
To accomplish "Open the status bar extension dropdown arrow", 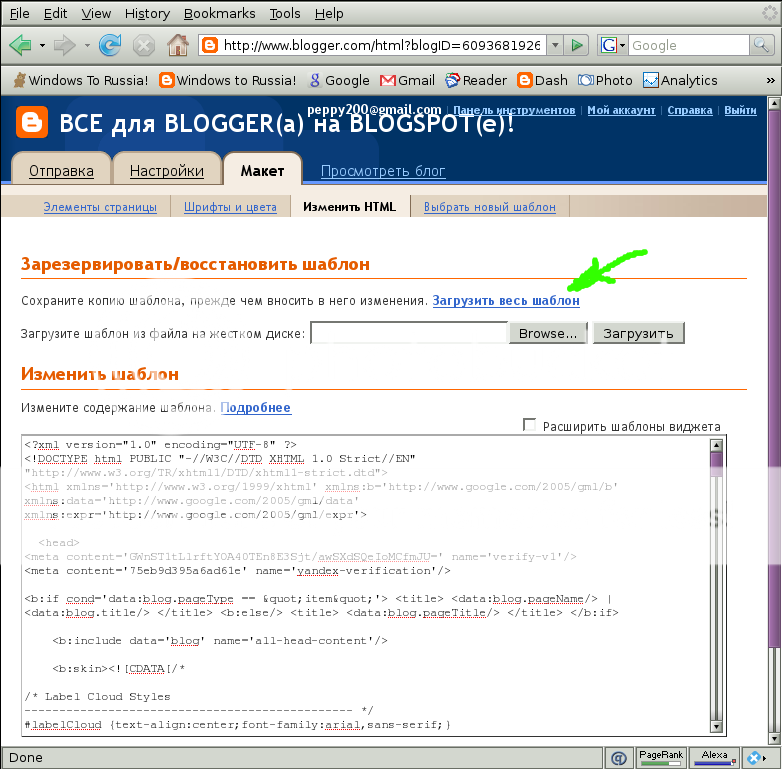I will tap(765, 758).
